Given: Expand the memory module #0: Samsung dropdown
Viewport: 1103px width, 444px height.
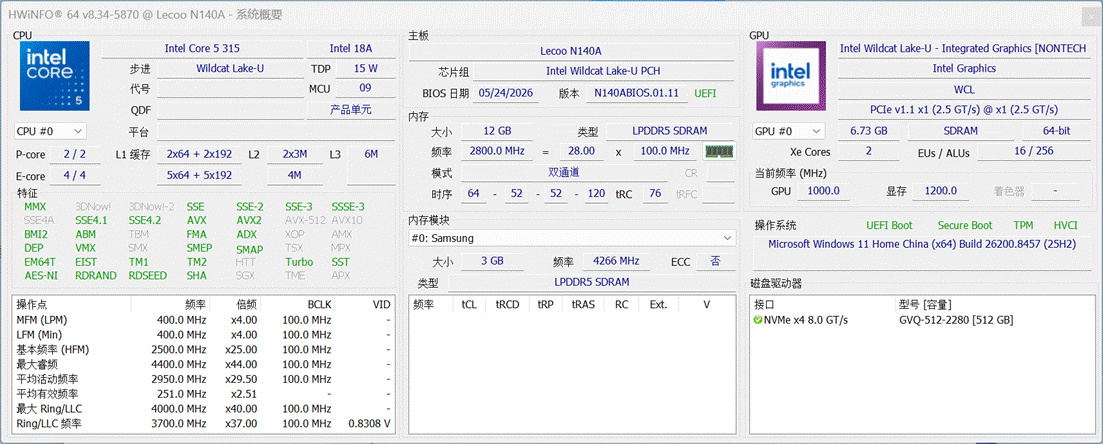Looking at the screenshot, I should tap(572, 239).
